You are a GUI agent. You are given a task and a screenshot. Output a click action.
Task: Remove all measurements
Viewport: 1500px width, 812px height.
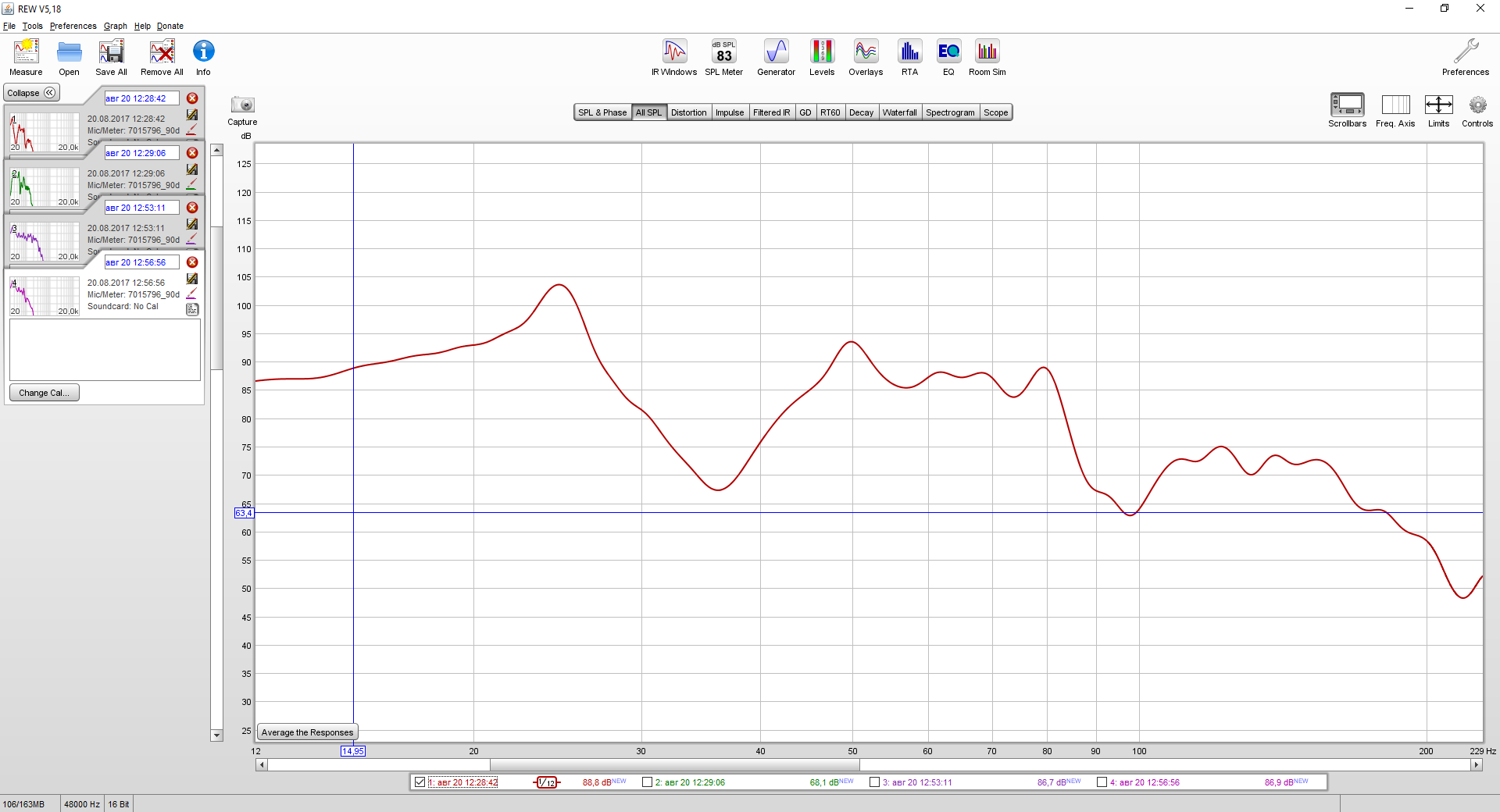point(162,58)
